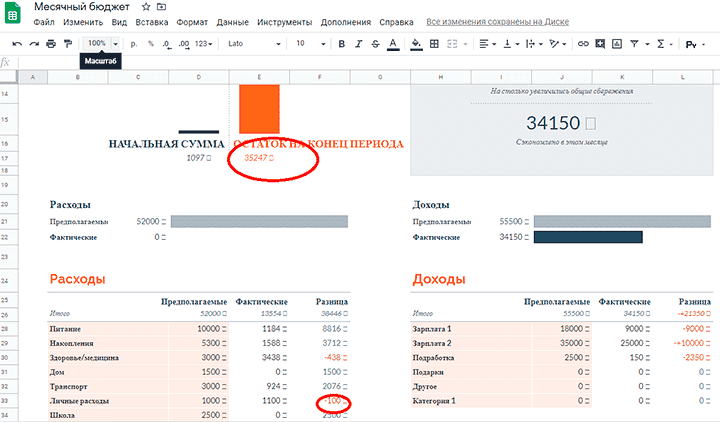Click the Print icon
Image resolution: width=720 pixels, height=422 pixels.
[50, 44]
